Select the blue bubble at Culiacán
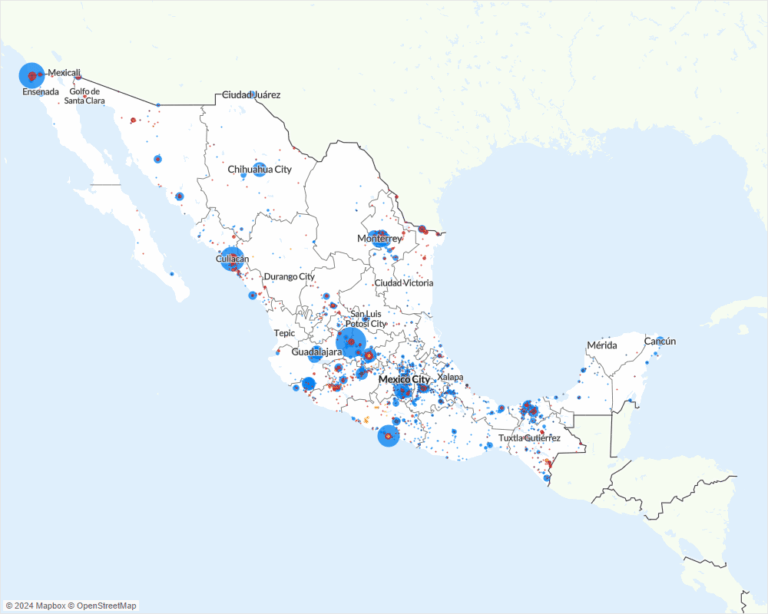This screenshot has height=614, width=768. [232, 258]
